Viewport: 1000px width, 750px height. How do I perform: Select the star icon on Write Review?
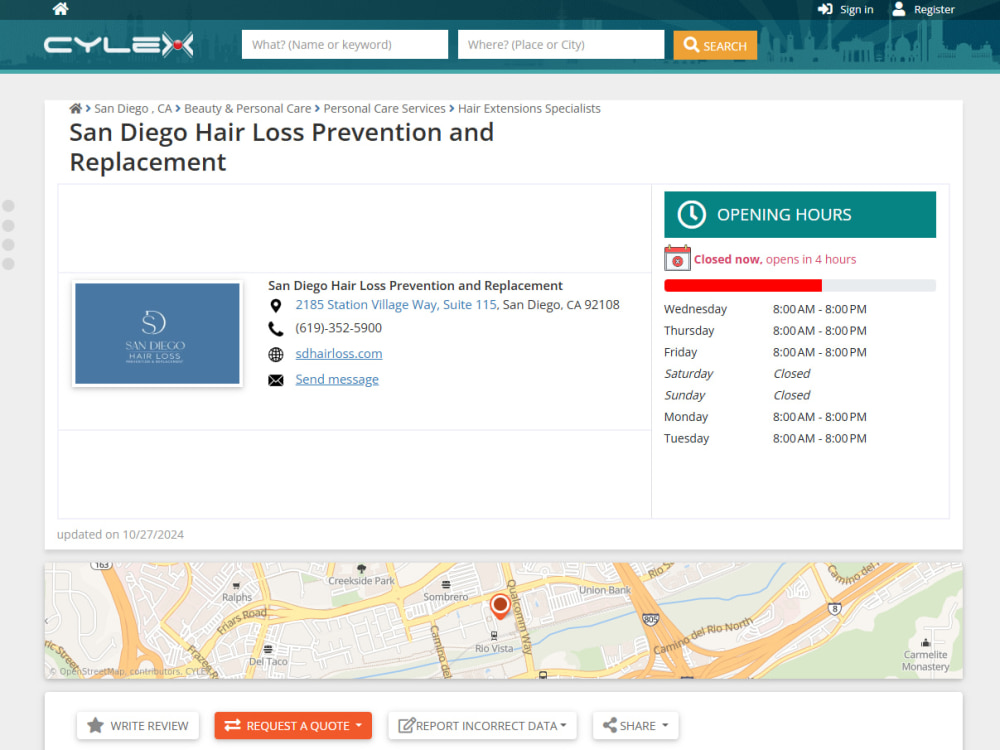[95, 725]
